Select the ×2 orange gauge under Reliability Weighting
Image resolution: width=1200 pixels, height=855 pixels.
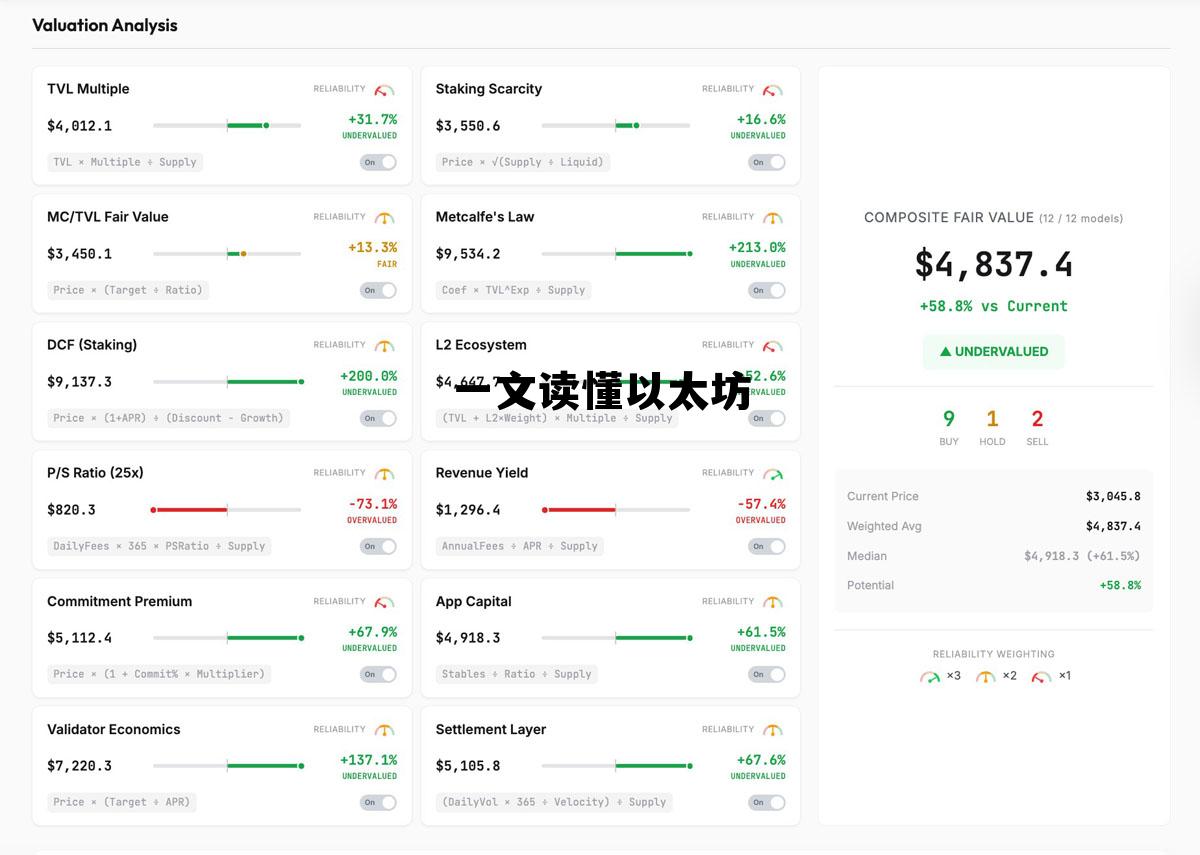click(x=988, y=676)
